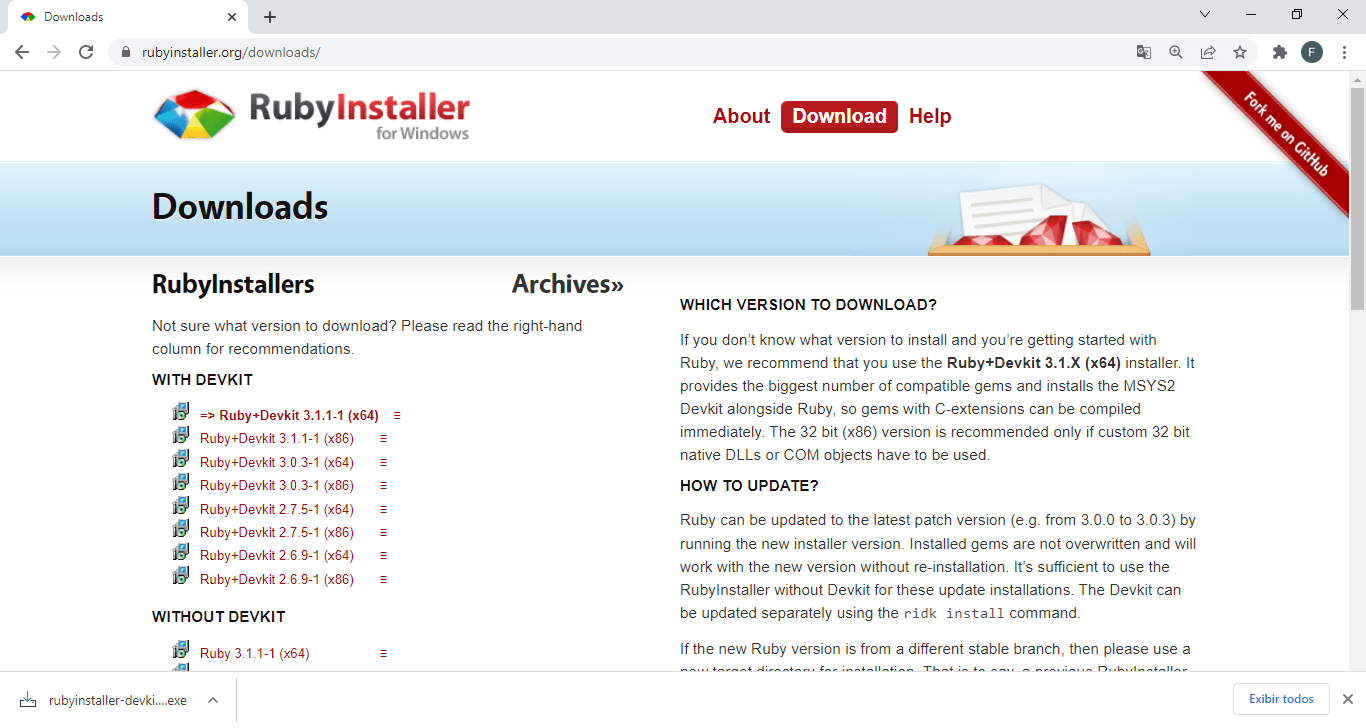This screenshot has height=728, width=1366.
Task: Download Ruby+Devkit 2.6.9-1 (x64) installer
Action: [277, 555]
